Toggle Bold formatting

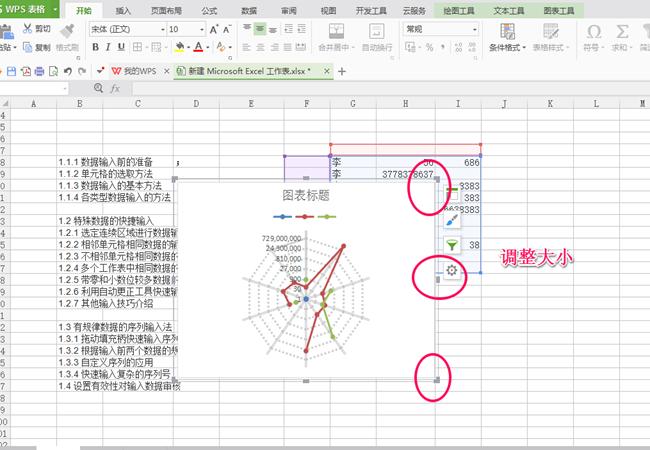[x=95, y=47]
